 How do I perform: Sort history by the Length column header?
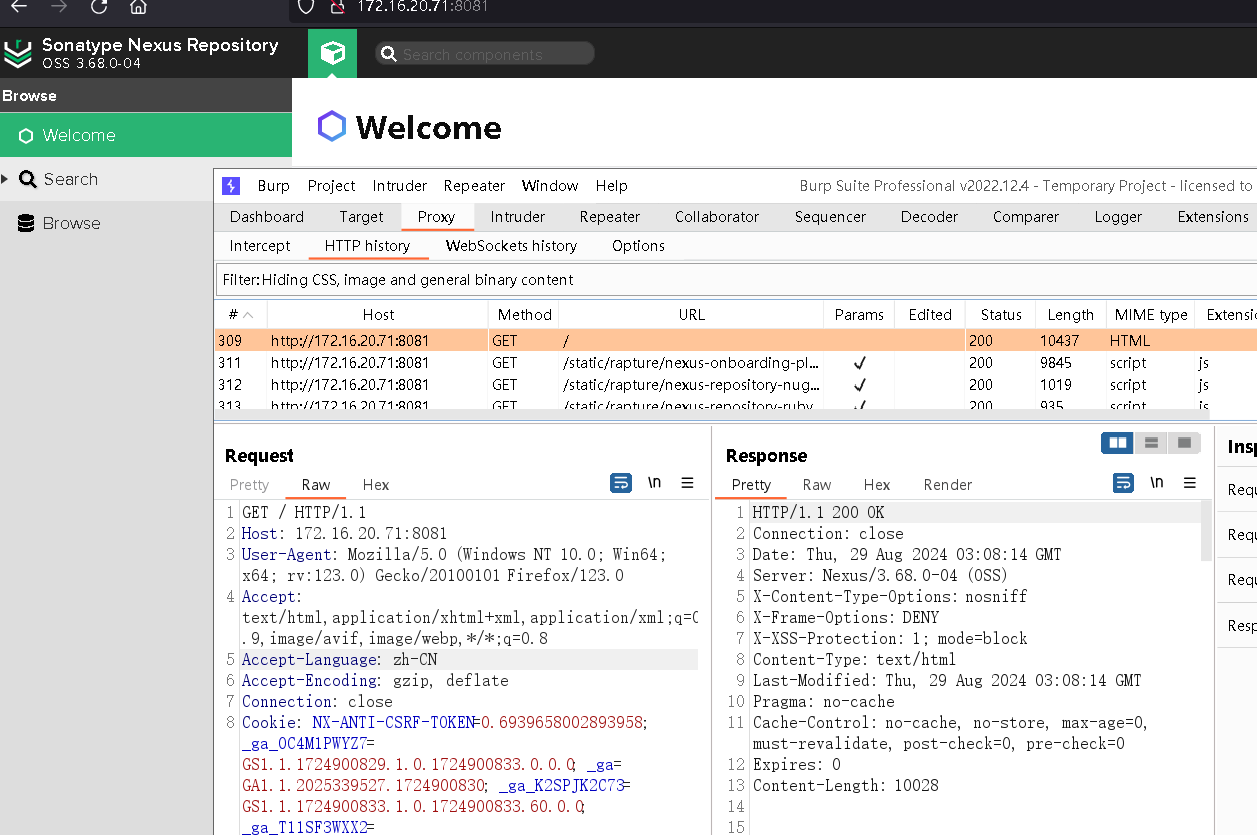[x=1071, y=314]
